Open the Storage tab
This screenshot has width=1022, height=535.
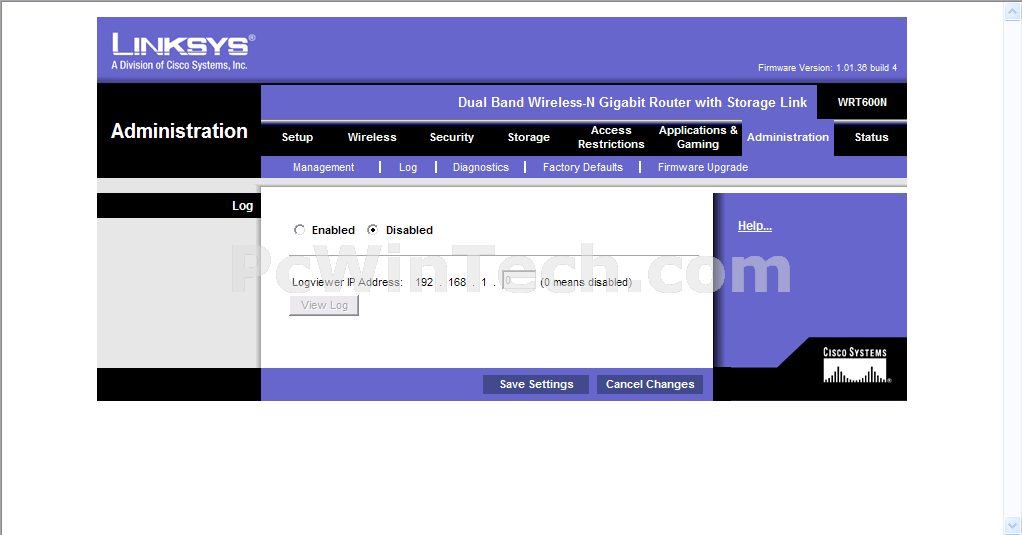(529, 137)
